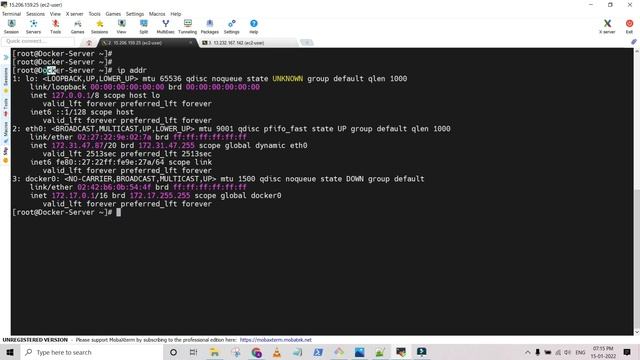Open the Packages manager
Viewport: 640px width, 360px height.
pos(209,27)
